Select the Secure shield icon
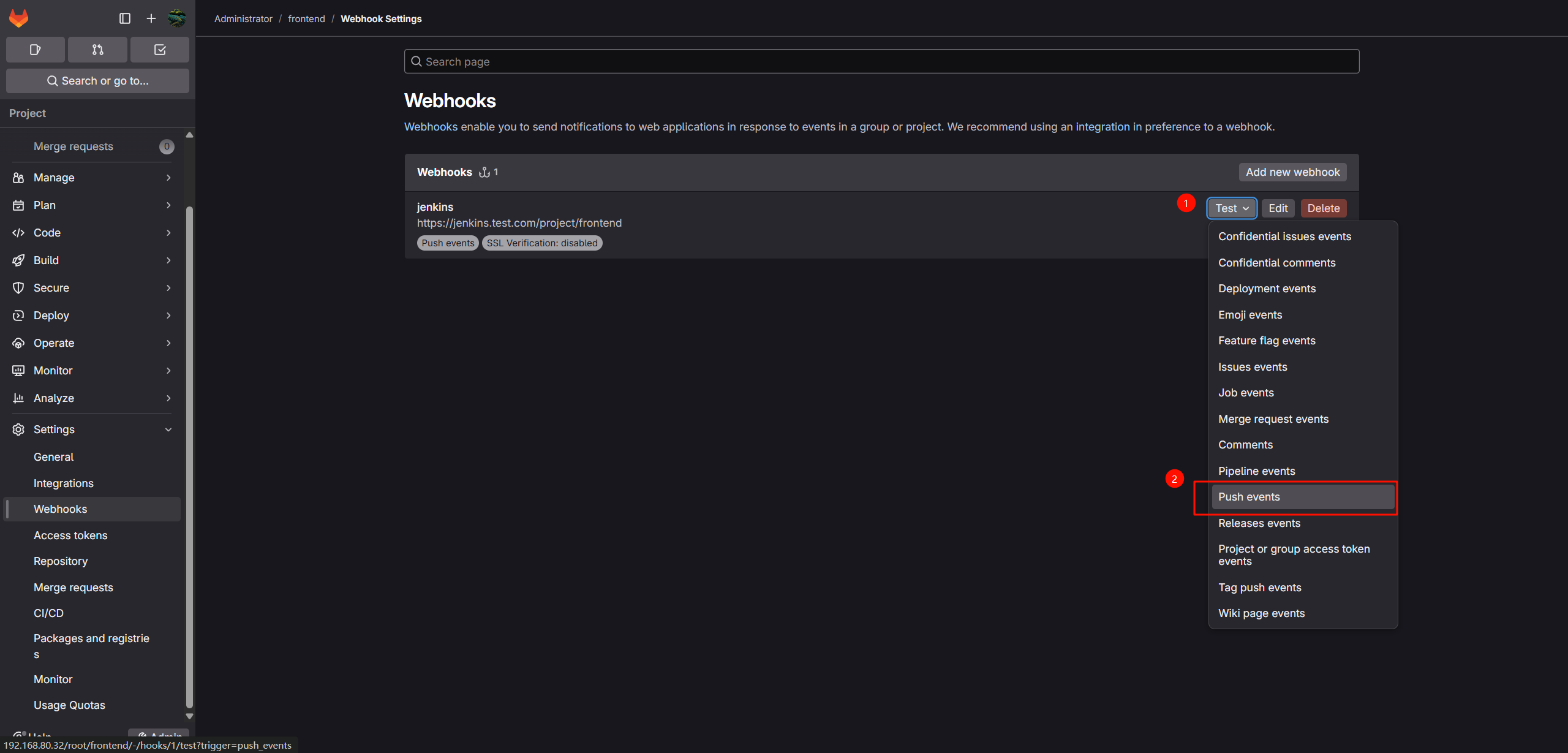This screenshot has height=753, width=1568. click(x=18, y=287)
